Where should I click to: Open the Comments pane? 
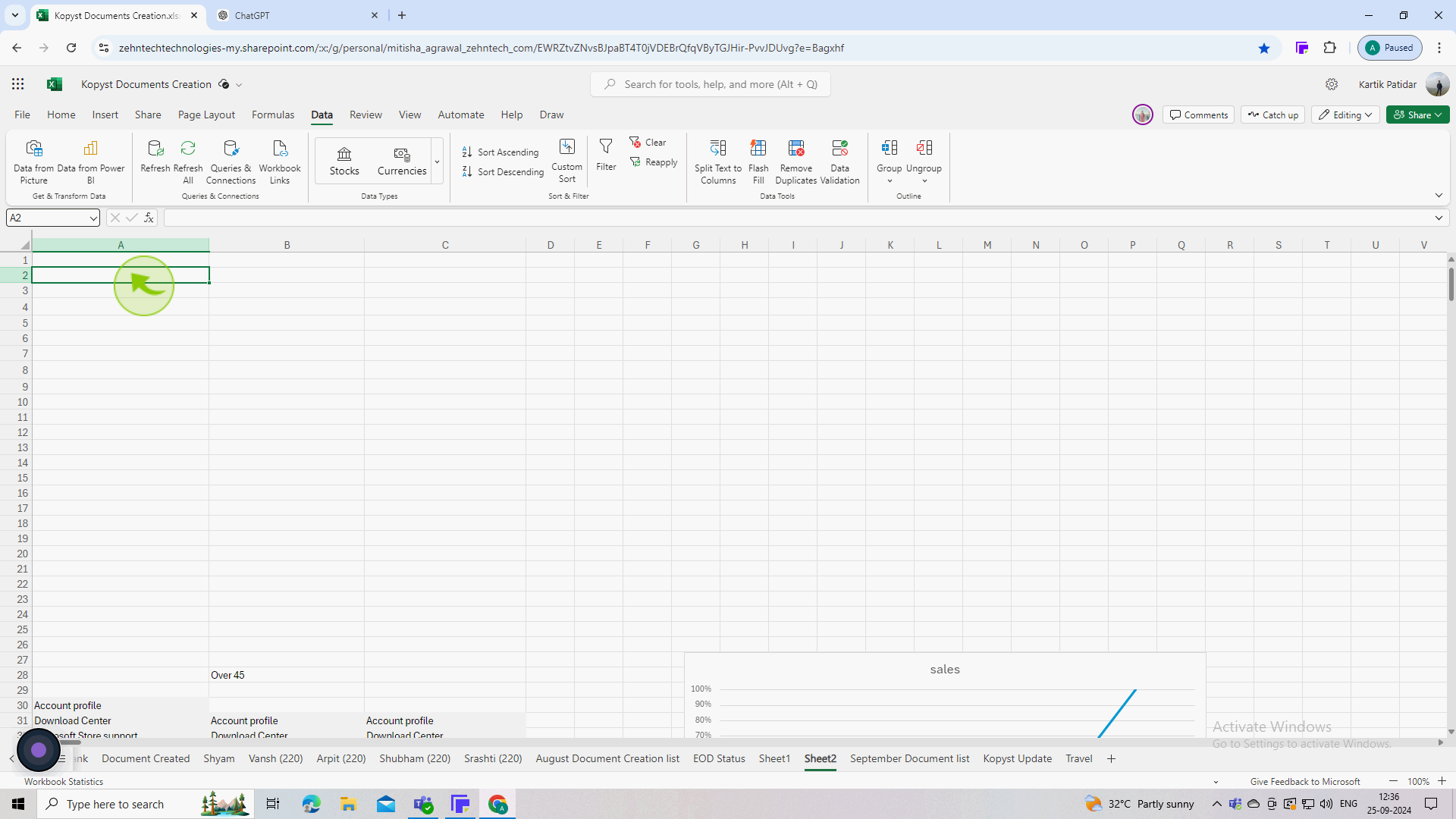pos(1198,115)
